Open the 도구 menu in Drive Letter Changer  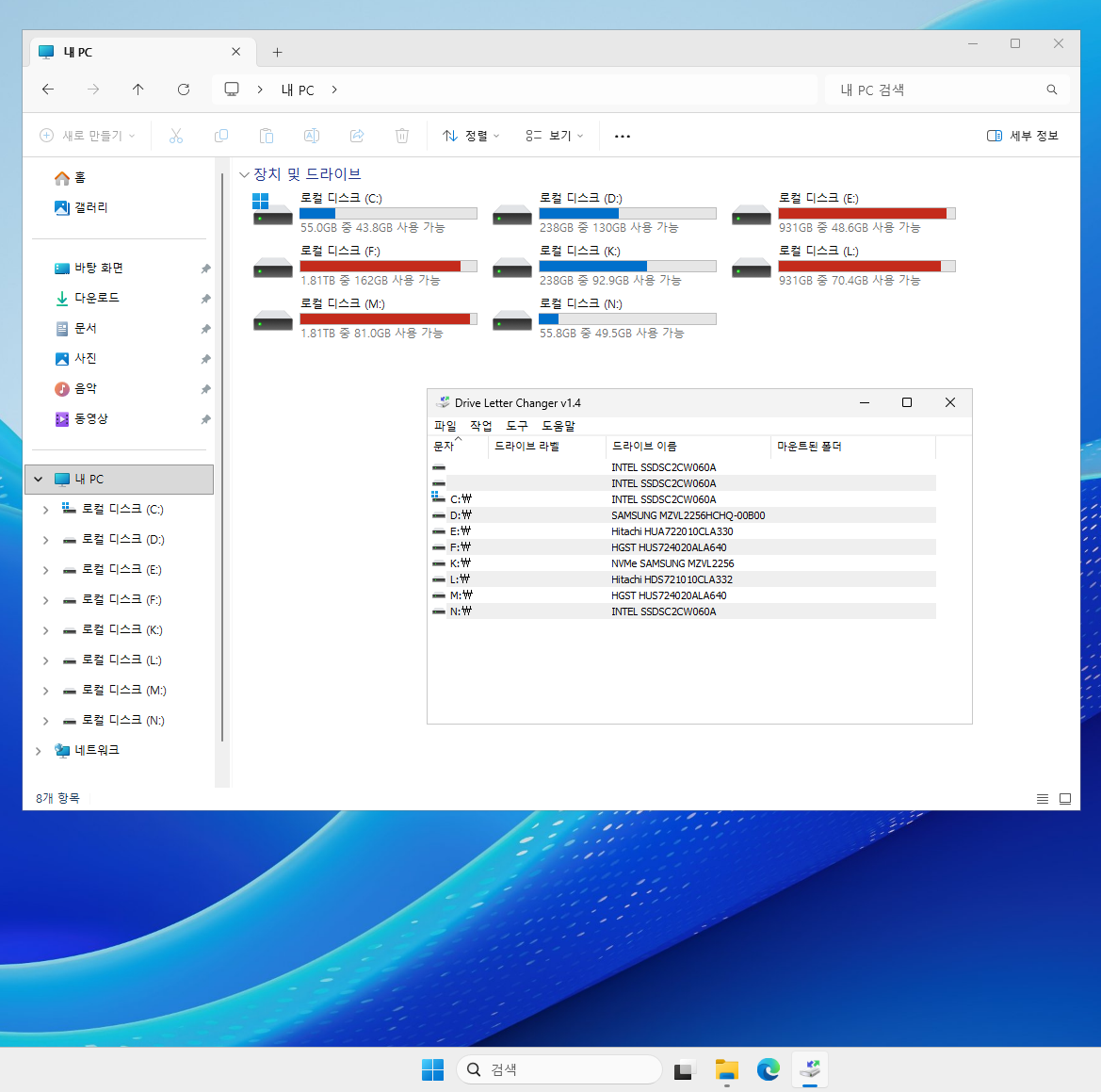(x=517, y=426)
